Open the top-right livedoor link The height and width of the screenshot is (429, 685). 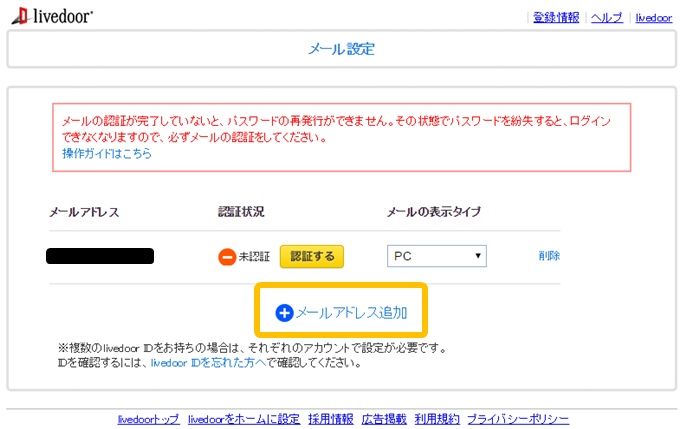[x=654, y=18]
